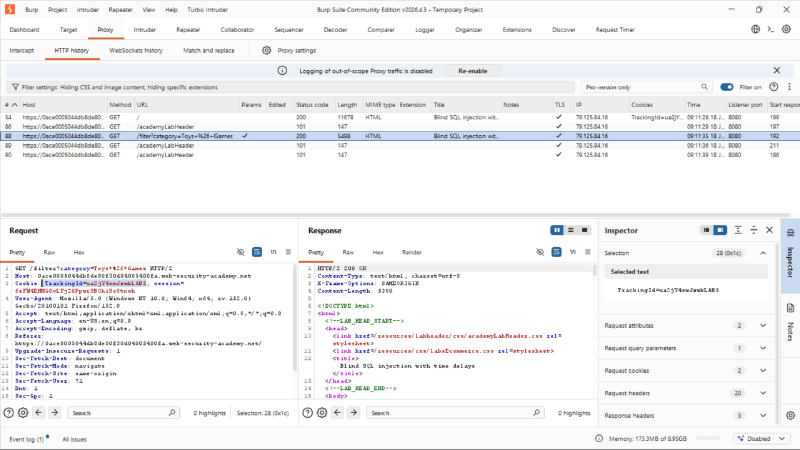Viewport: 800px width, 450px height.
Task: Click the memory usage progress bar
Action: [708, 438]
